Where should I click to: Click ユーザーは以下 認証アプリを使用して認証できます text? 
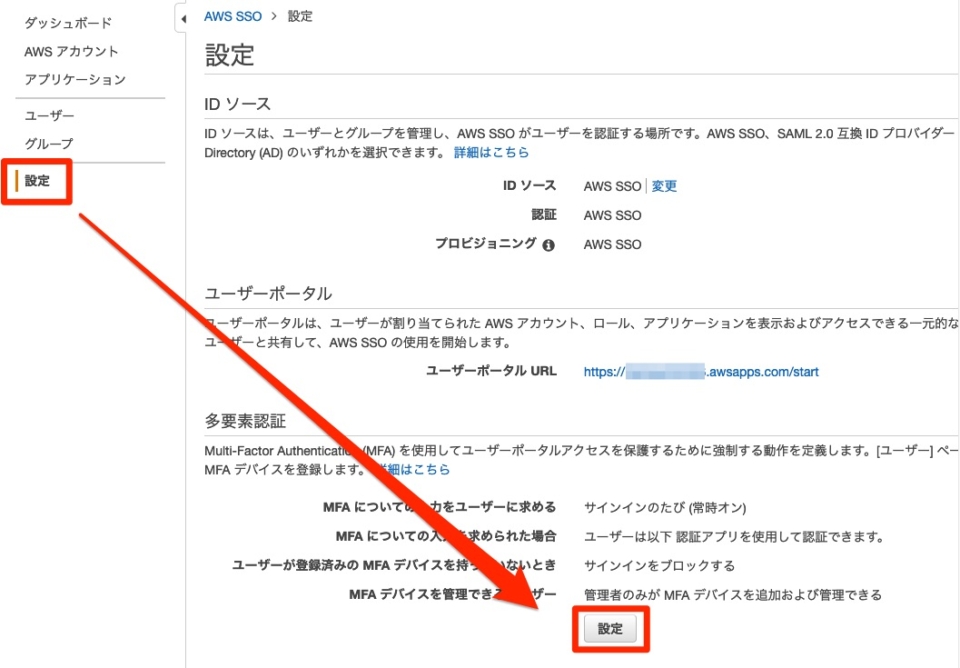[x=734, y=537]
